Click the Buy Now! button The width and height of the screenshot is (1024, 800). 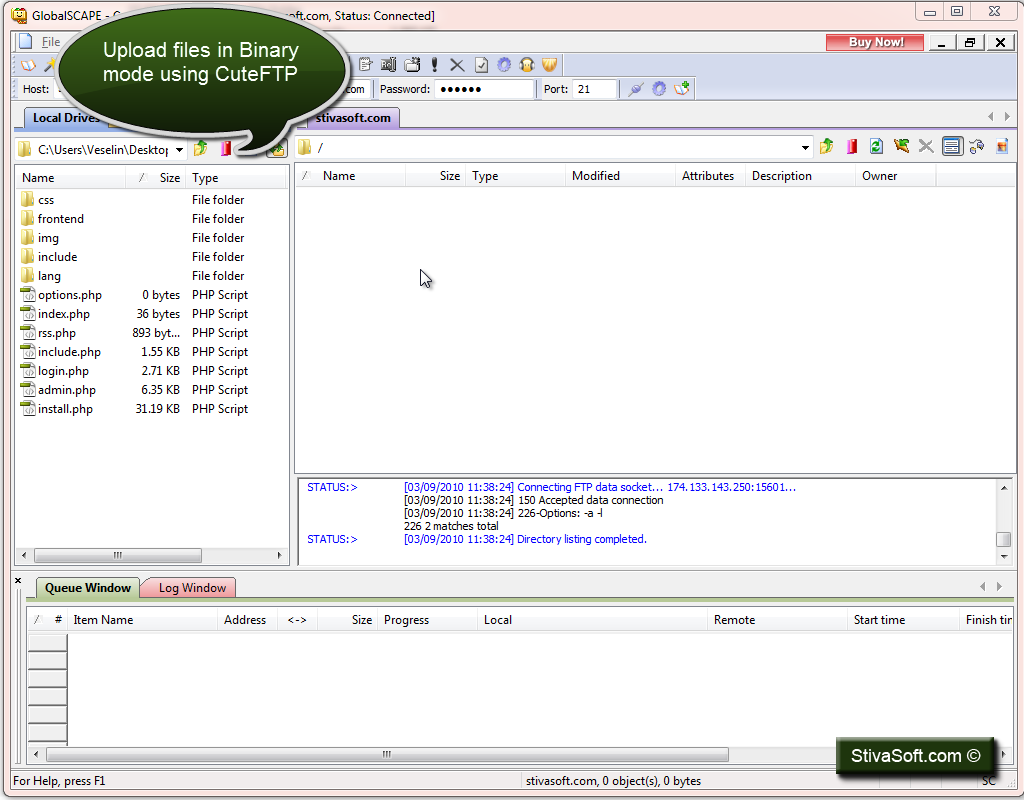click(x=875, y=42)
